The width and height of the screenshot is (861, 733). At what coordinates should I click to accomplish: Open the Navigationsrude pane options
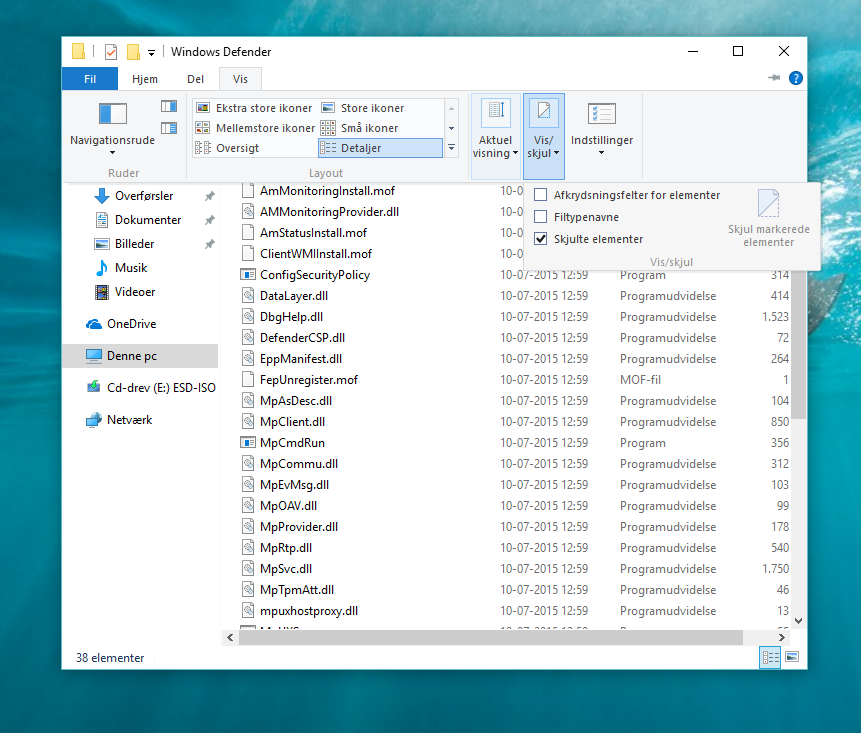point(111,125)
